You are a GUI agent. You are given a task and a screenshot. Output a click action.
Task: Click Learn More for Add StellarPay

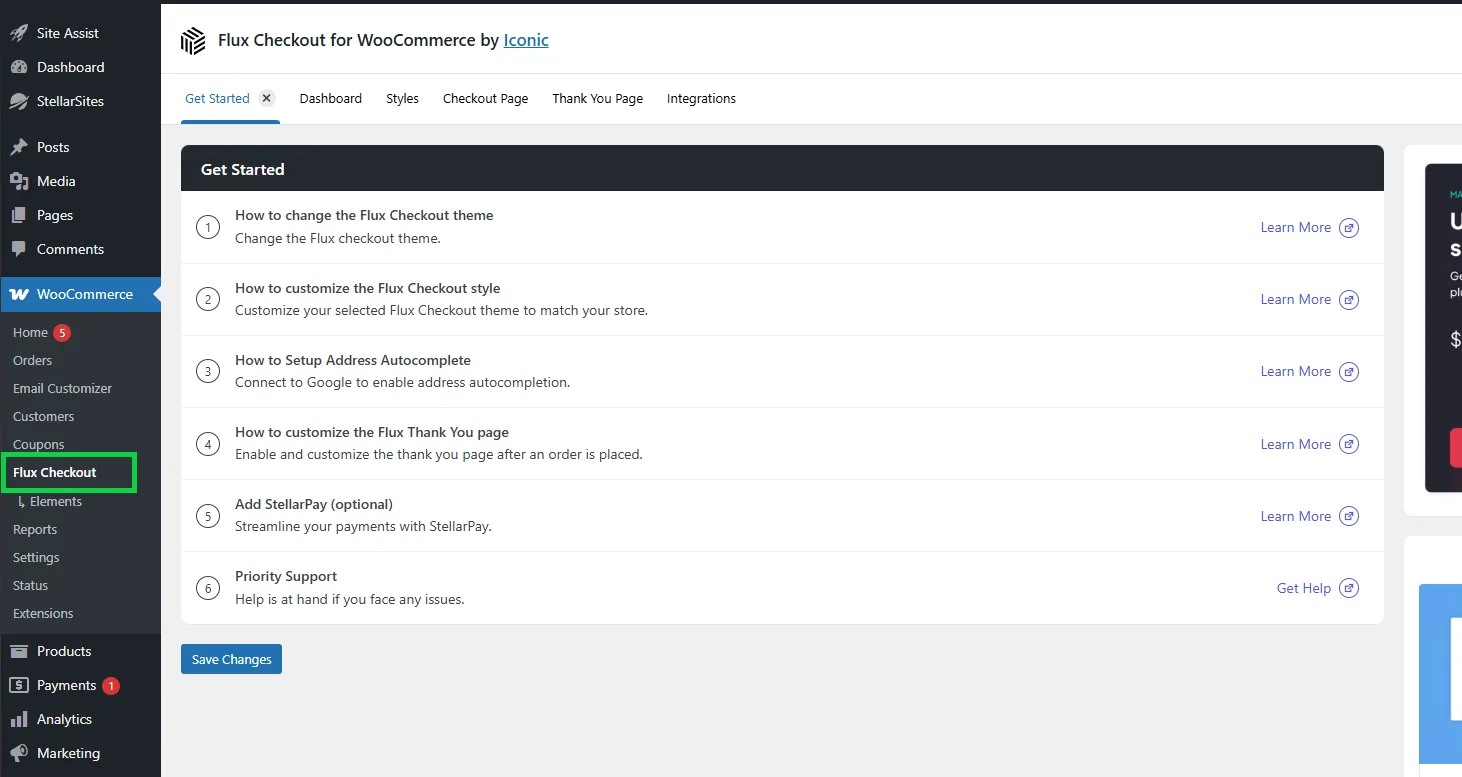coord(1295,516)
